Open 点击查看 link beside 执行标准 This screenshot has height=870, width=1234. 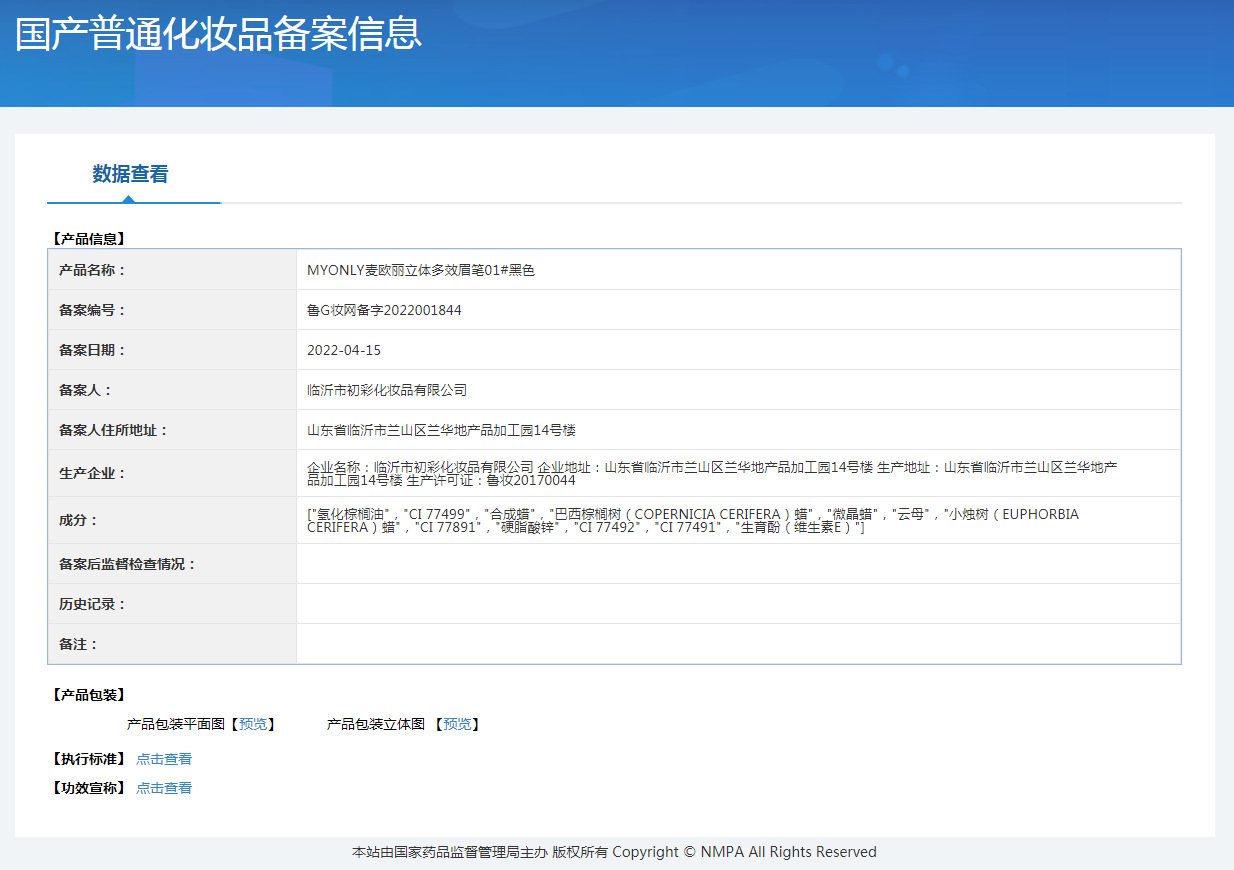point(164,759)
